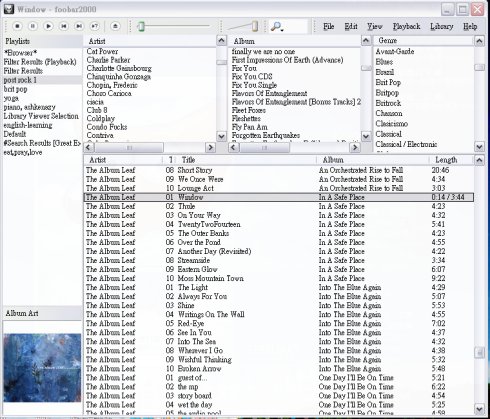Click Genre list scroll-up arrow
The image size is (490, 419).
click(x=479, y=41)
